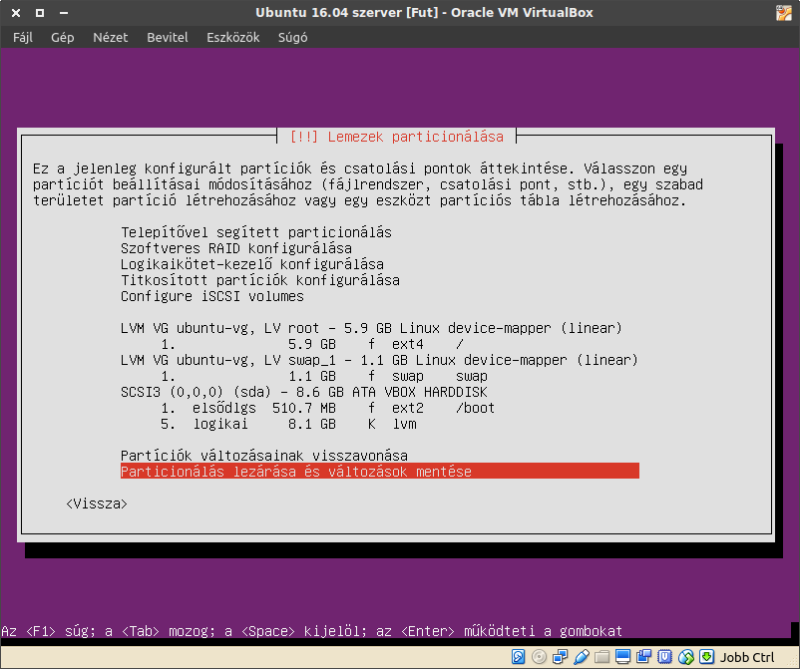Select the 1.1 GB swap partition row
This screenshot has width=800, height=669.
(x=324, y=376)
